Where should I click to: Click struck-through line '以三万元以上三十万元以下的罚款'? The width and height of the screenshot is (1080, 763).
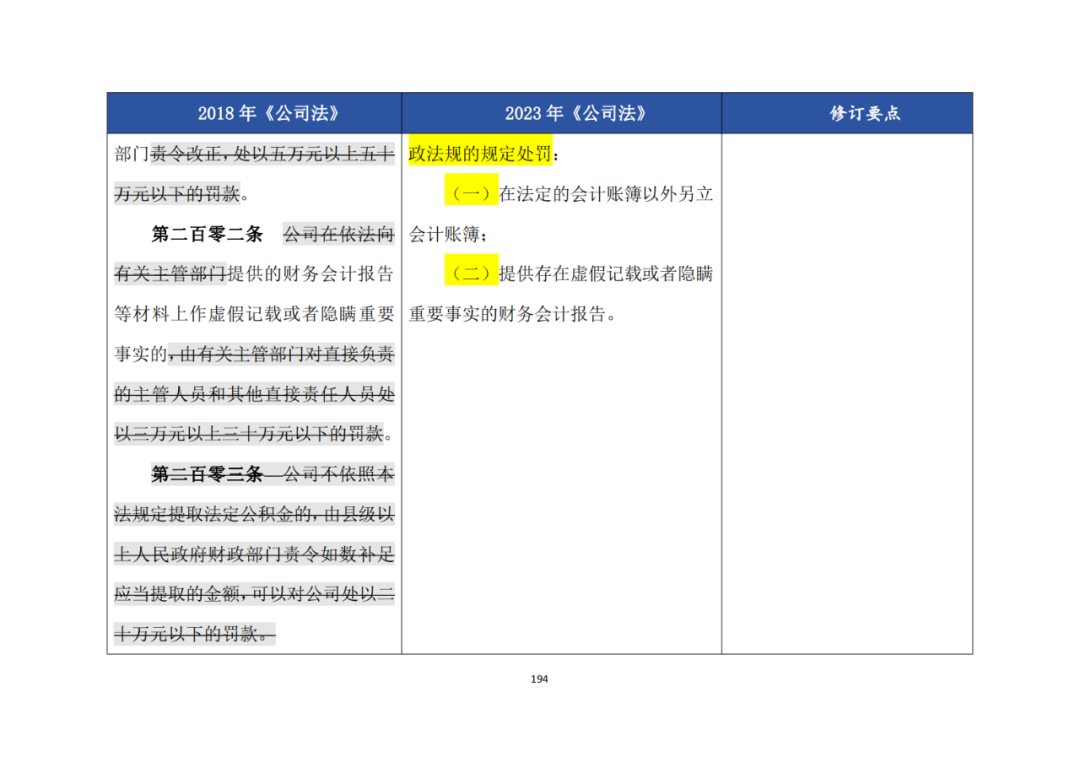(x=249, y=434)
